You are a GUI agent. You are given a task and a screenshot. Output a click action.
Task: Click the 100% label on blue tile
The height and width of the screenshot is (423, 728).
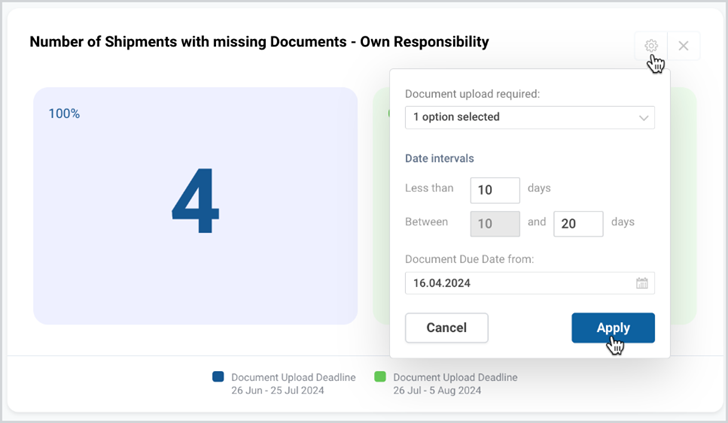(x=64, y=114)
